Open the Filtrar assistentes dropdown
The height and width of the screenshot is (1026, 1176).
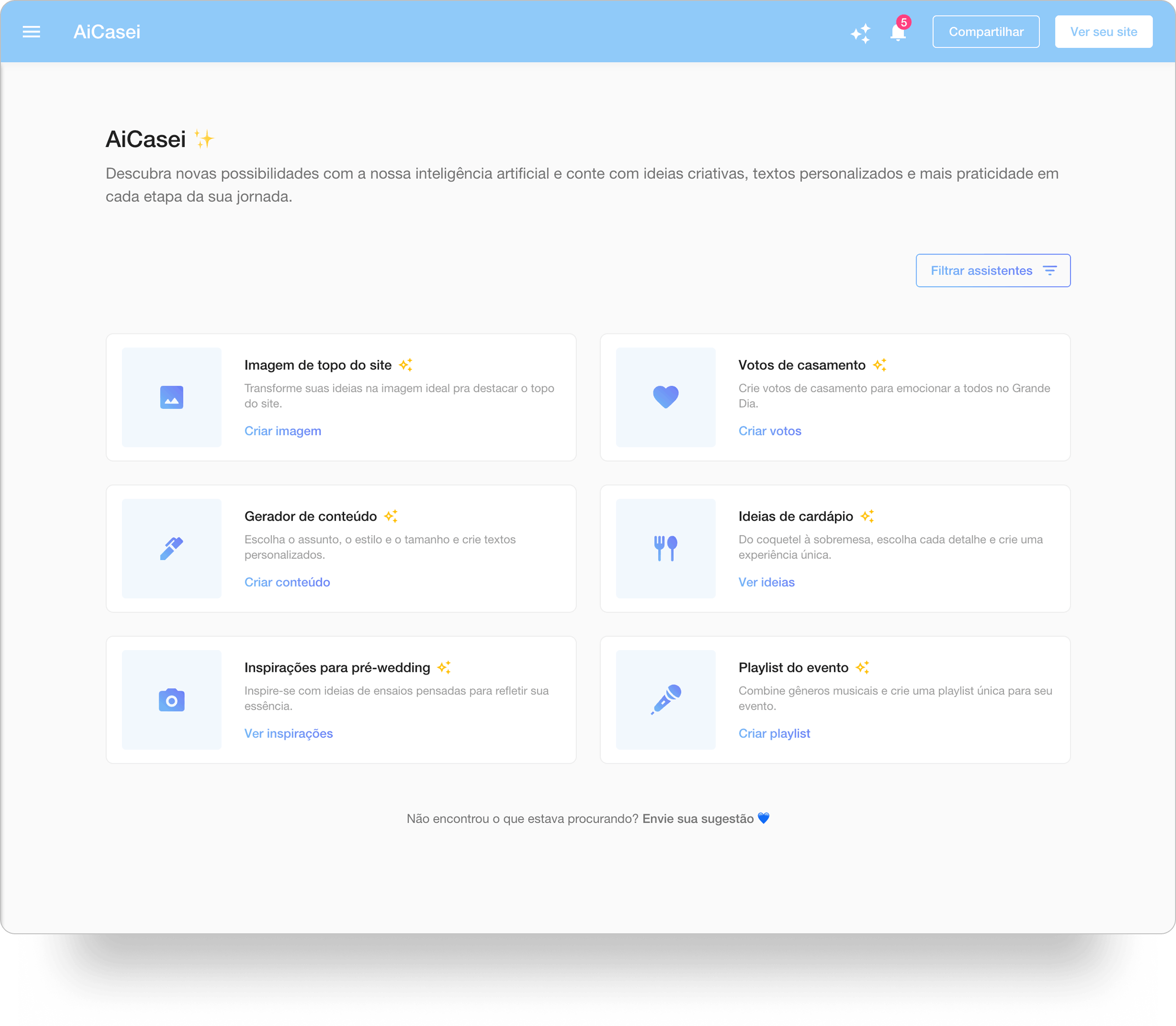point(993,270)
